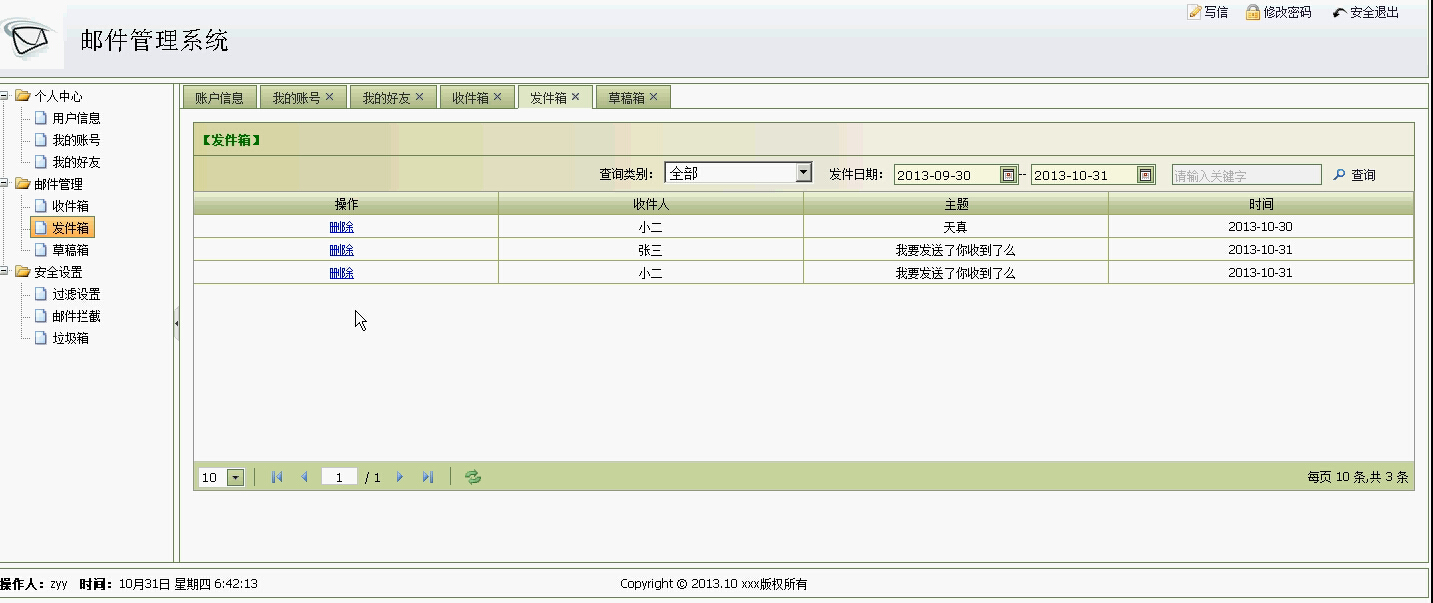Close the 草稿箱 tab
Image resolution: width=1433 pixels, height=603 pixels.
(654, 97)
